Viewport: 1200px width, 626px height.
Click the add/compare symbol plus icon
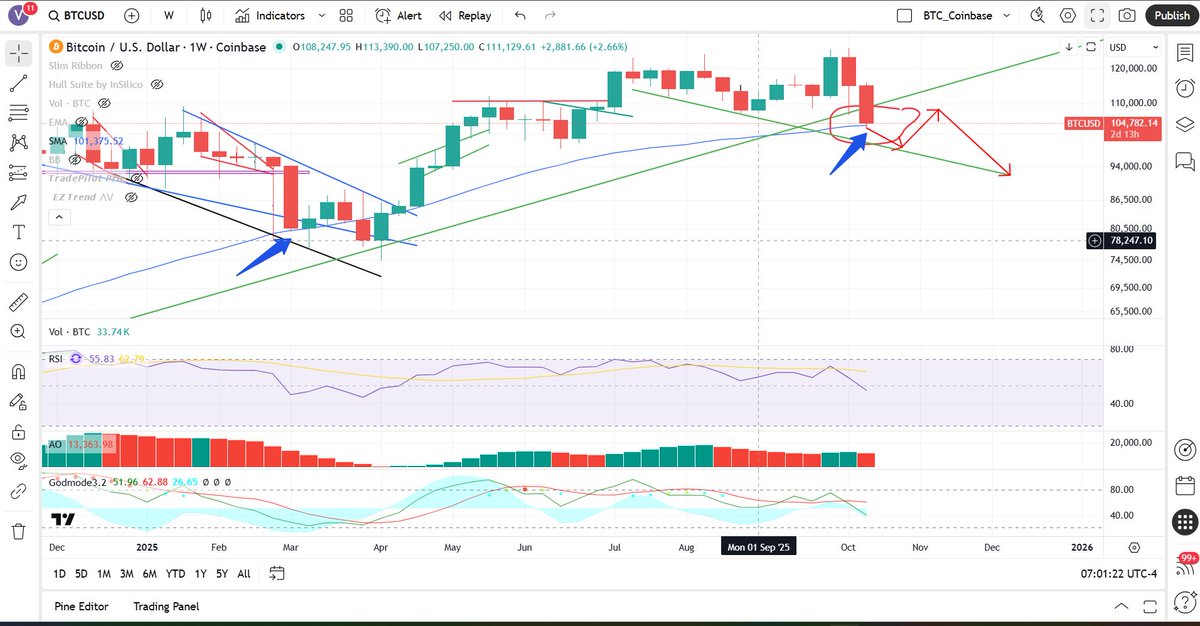point(133,16)
